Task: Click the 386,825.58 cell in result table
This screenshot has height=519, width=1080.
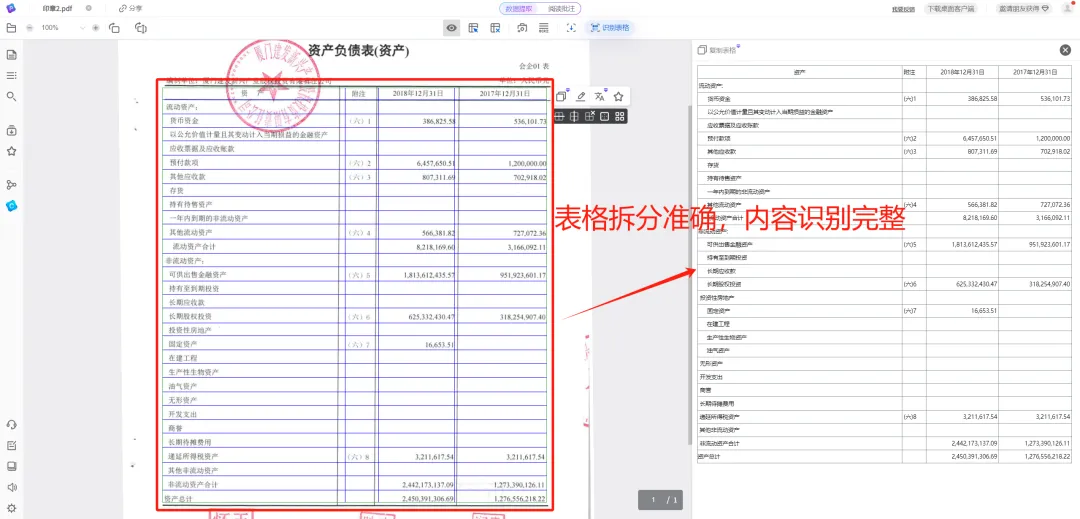Action: [963, 98]
